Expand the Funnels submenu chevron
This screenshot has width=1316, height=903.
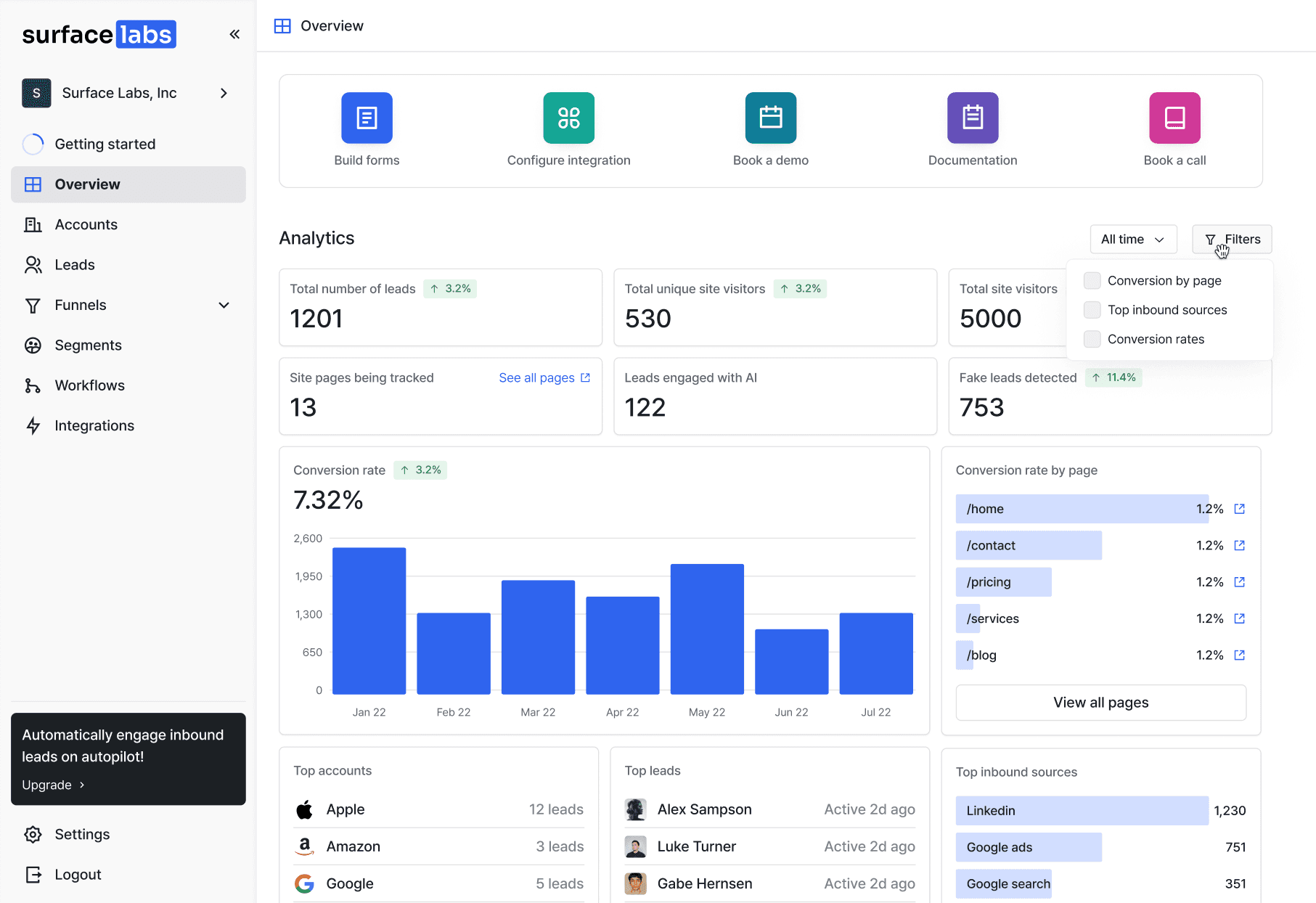coord(224,306)
